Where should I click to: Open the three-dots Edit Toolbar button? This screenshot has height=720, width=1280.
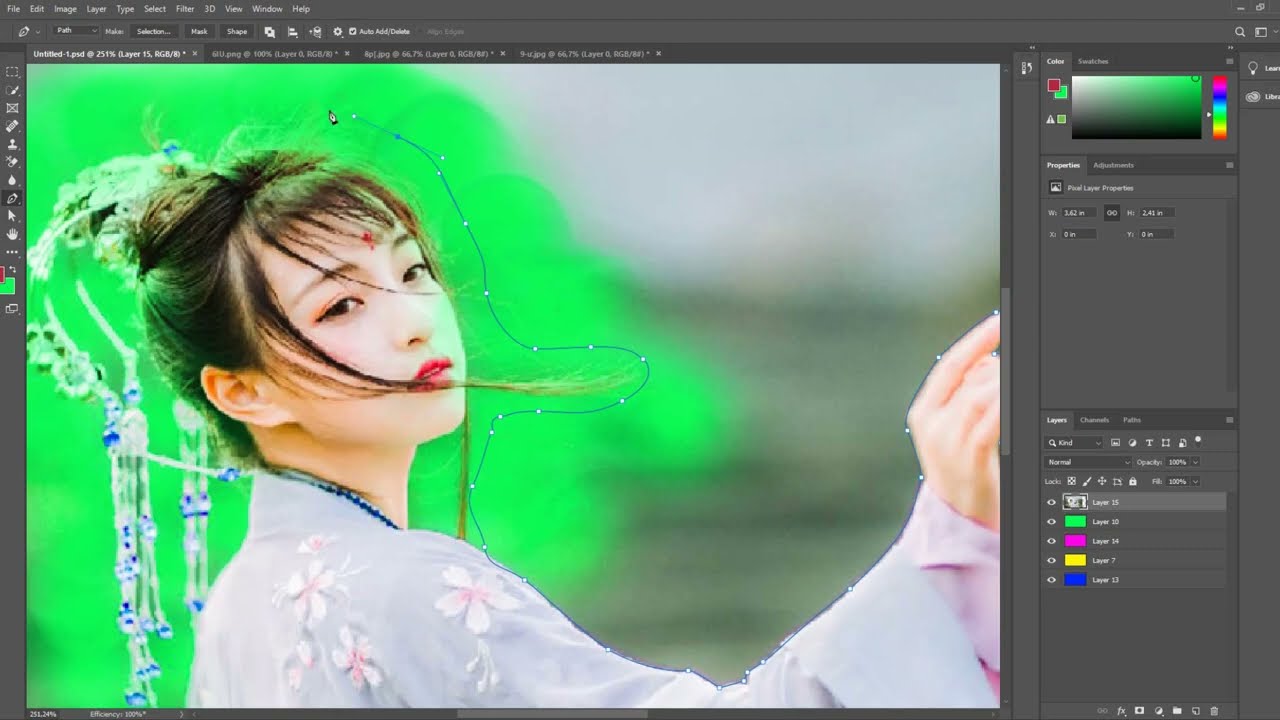coord(12,252)
